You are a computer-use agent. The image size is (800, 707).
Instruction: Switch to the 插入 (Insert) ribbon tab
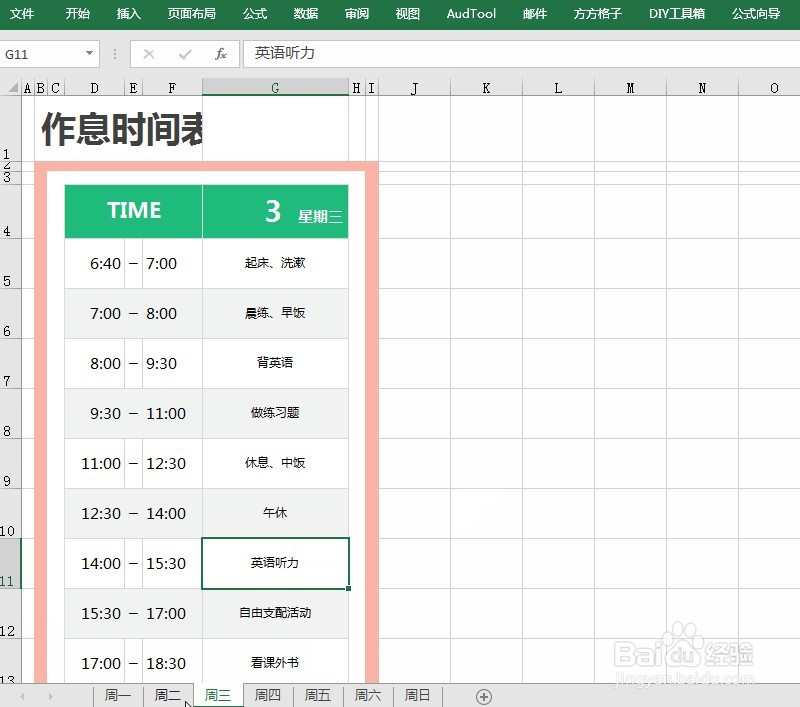(130, 14)
